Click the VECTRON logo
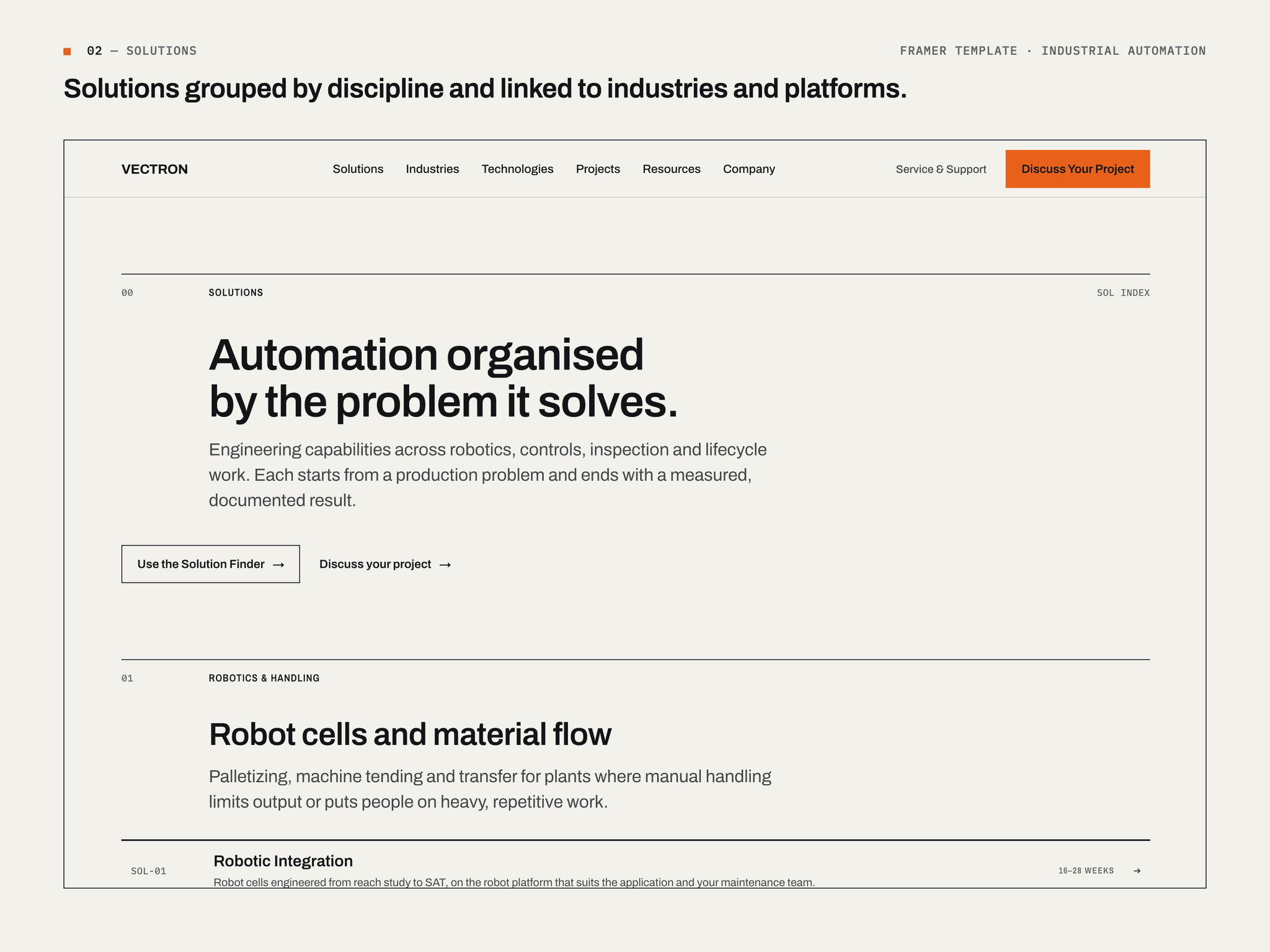This screenshot has height=952, width=1270. 154,169
